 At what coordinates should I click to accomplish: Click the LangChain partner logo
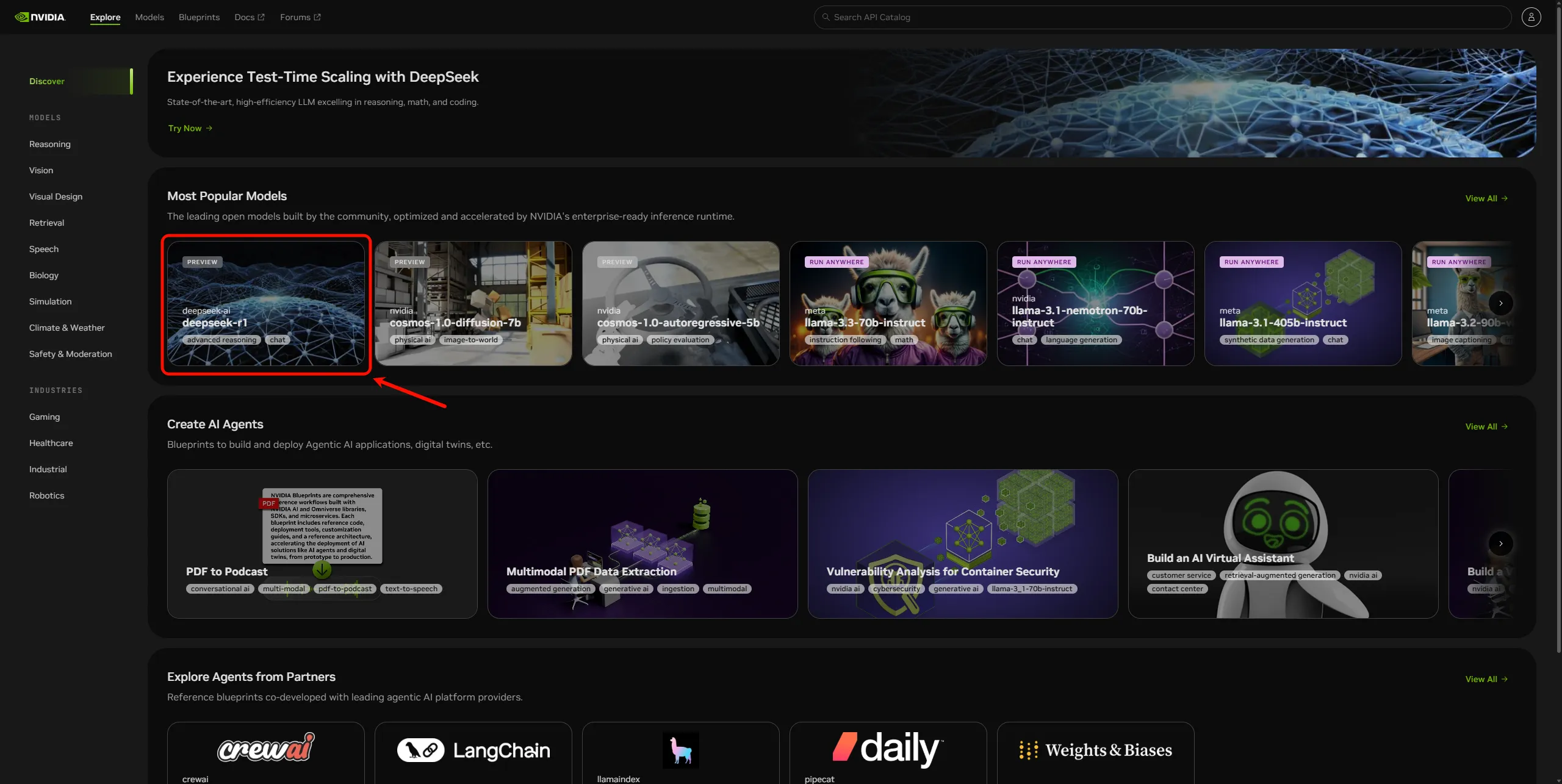pos(473,750)
